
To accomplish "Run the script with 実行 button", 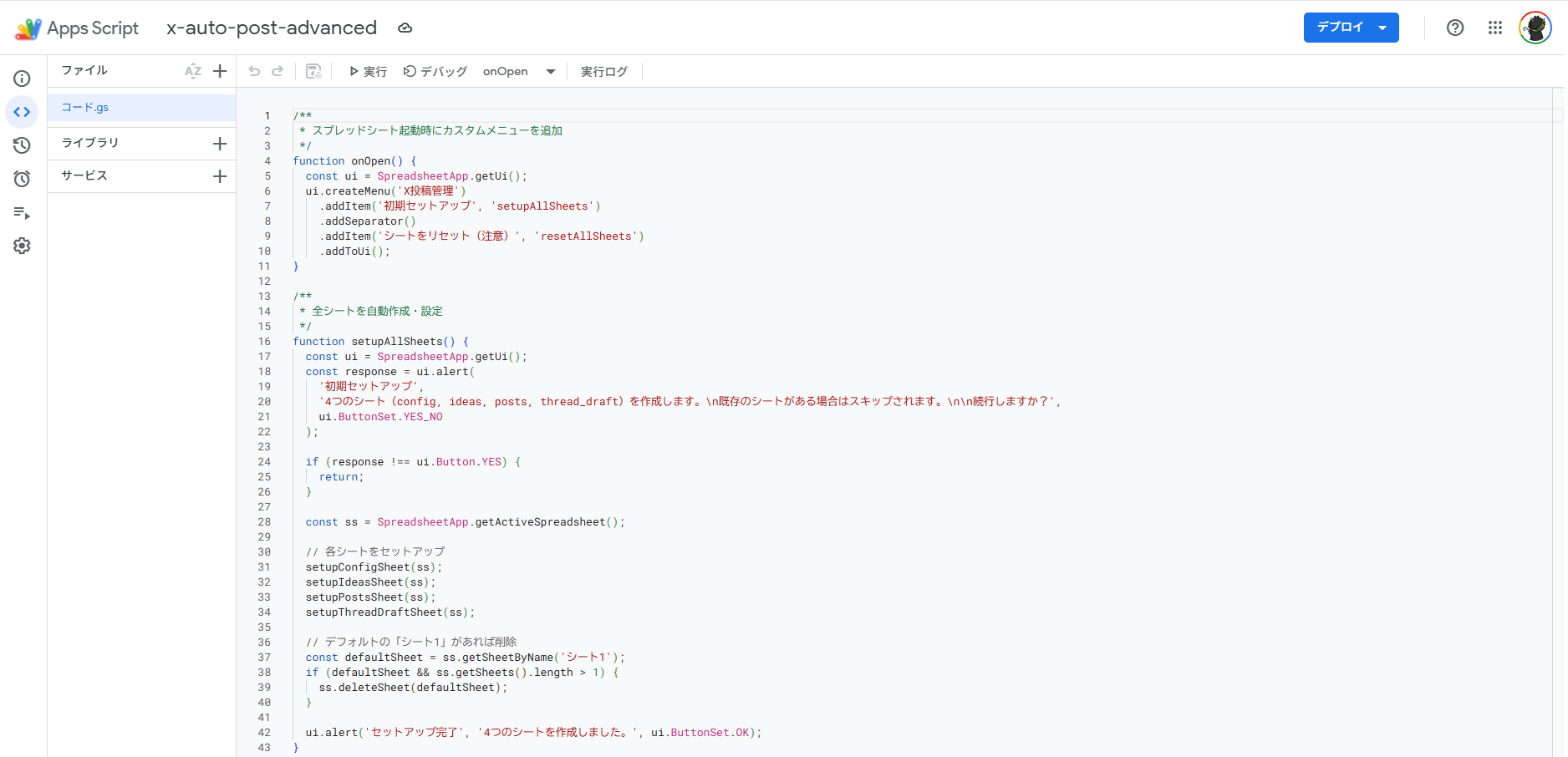I will [368, 72].
